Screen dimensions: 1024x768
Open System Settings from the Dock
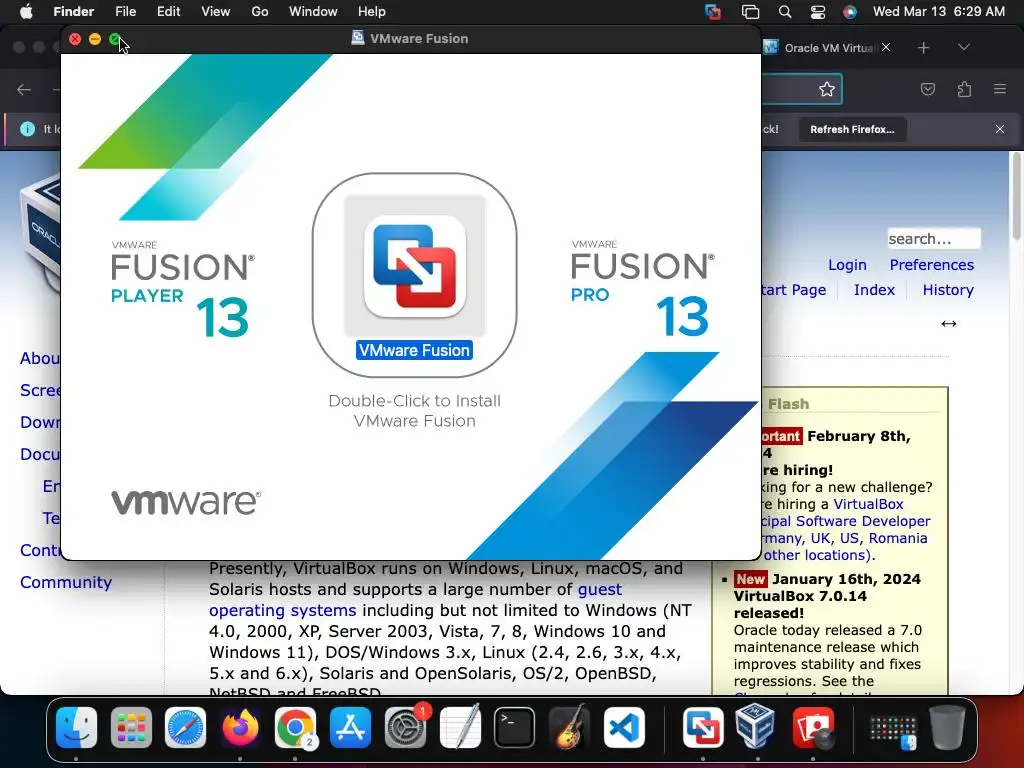coord(405,727)
